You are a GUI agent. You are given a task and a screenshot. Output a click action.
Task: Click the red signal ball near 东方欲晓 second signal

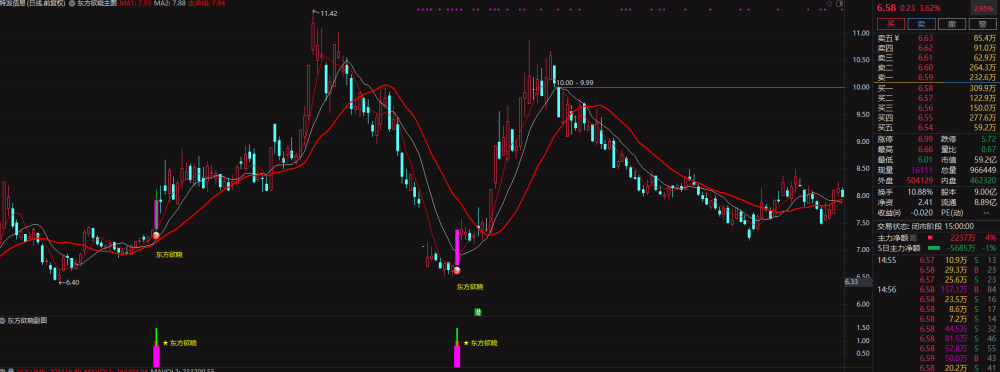(x=457, y=271)
